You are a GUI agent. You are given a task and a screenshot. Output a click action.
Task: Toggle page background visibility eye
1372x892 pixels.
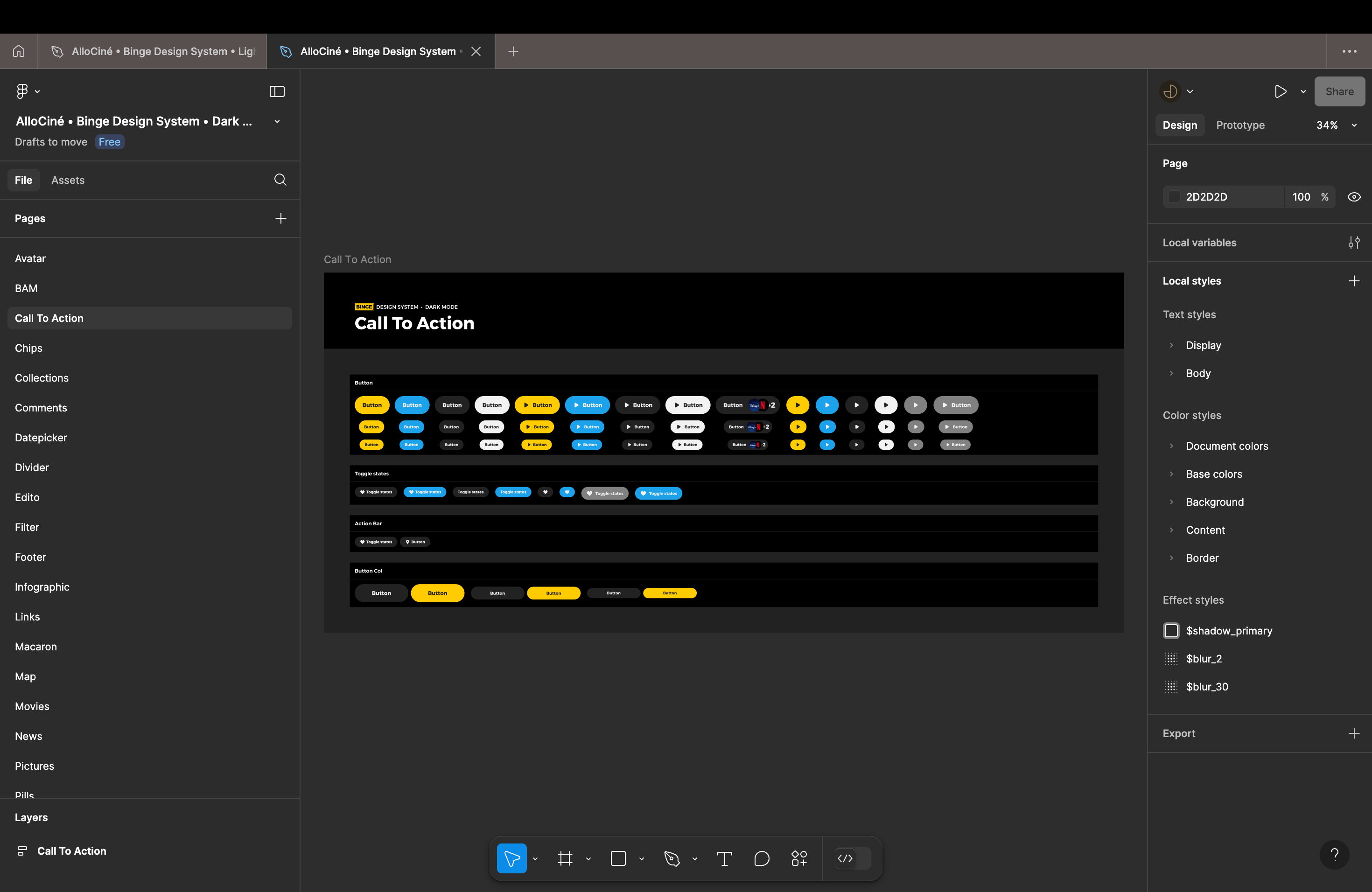coord(1354,197)
